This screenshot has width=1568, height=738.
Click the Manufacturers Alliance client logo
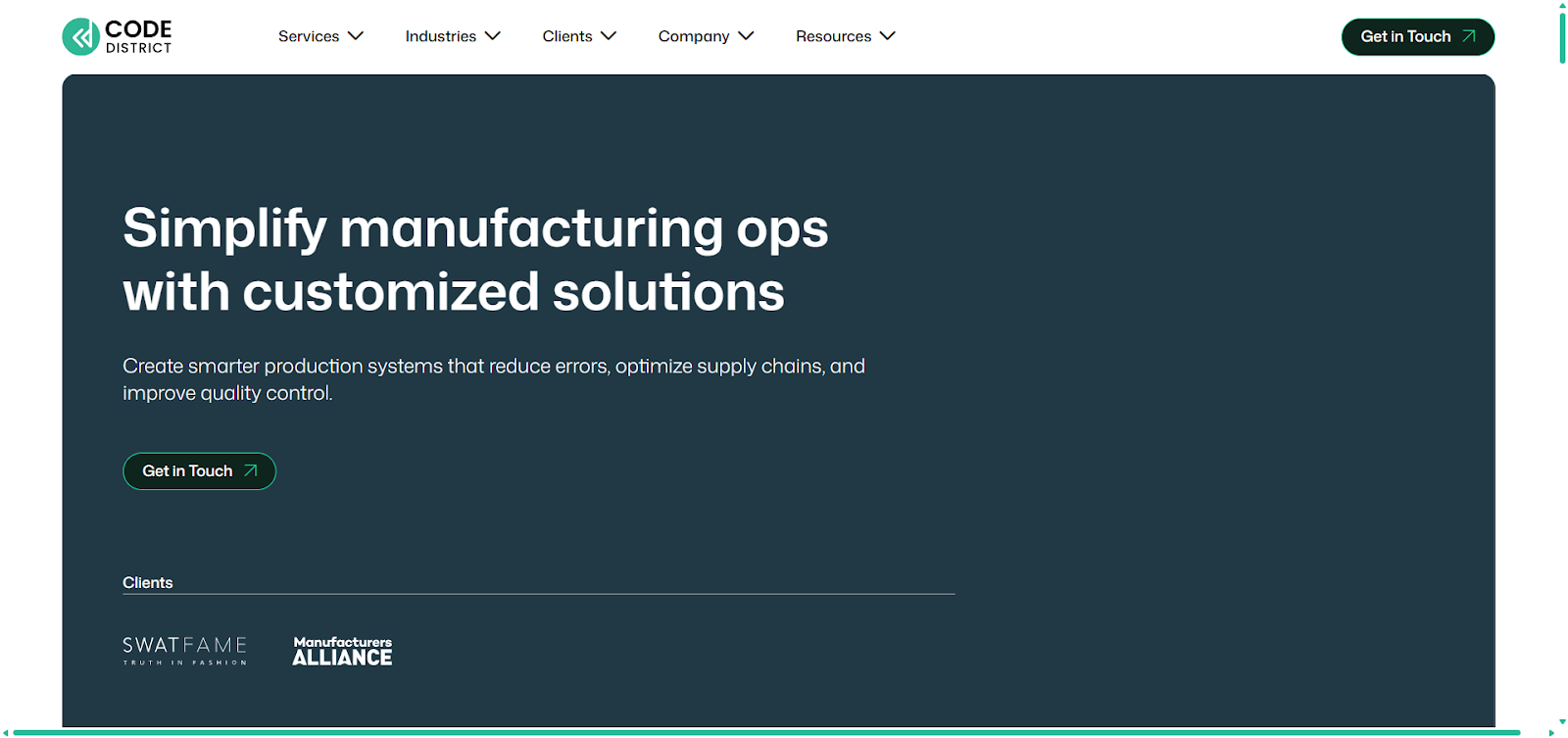tap(342, 652)
